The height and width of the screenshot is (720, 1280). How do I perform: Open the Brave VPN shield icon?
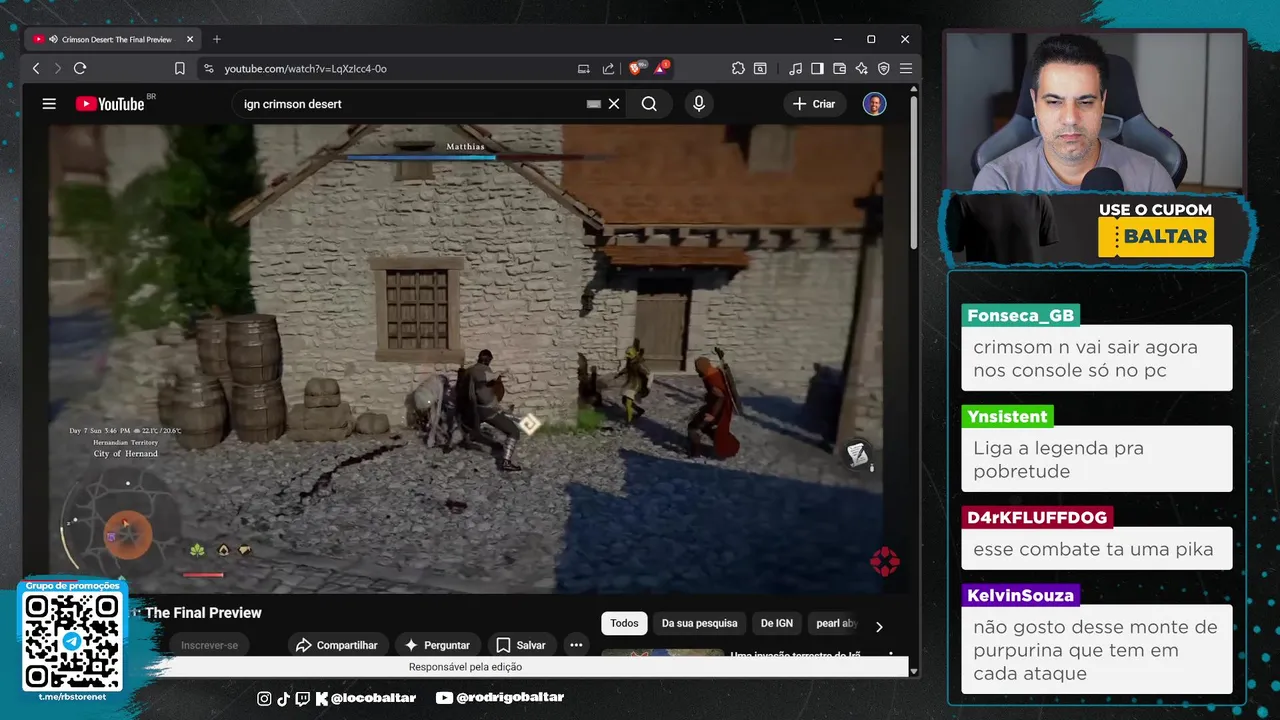tap(883, 69)
